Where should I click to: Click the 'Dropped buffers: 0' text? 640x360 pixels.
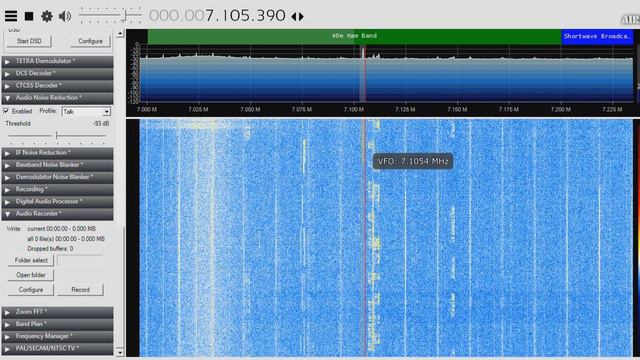[50, 249]
